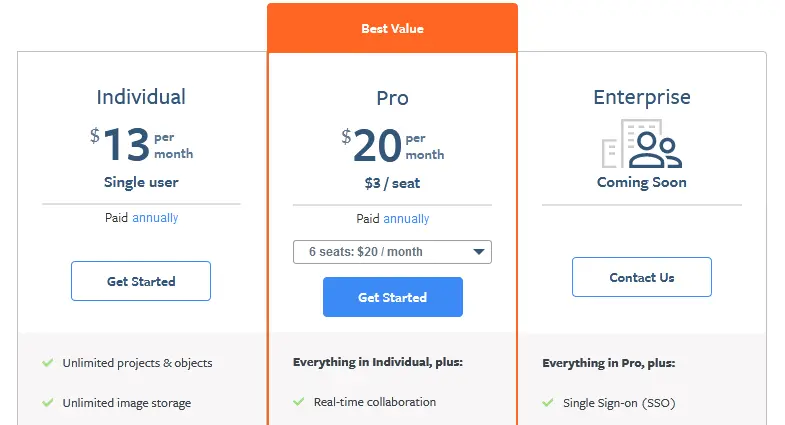Click checkmark beside Unlimited image storage

pyautogui.click(x=47, y=403)
